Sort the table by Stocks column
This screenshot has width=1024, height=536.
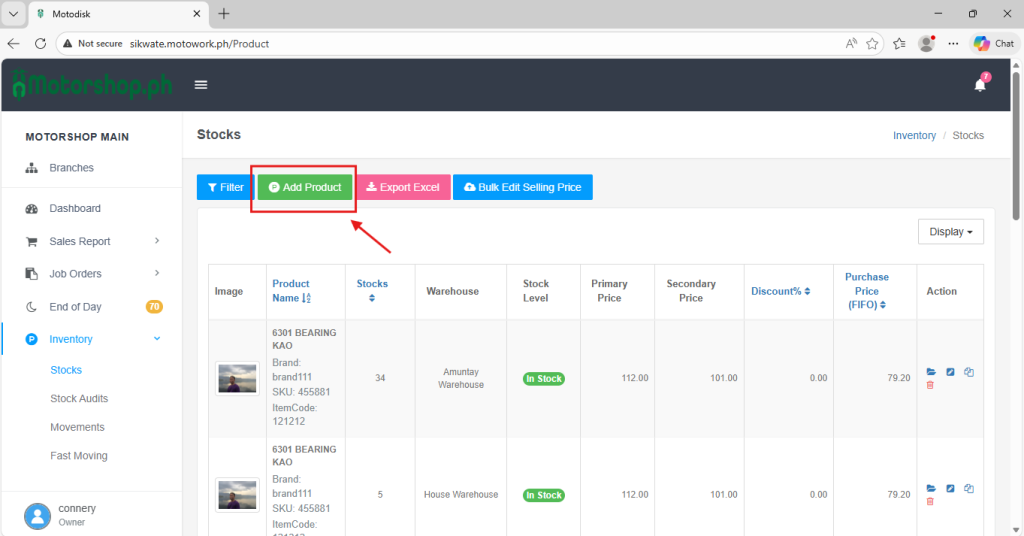click(372, 290)
